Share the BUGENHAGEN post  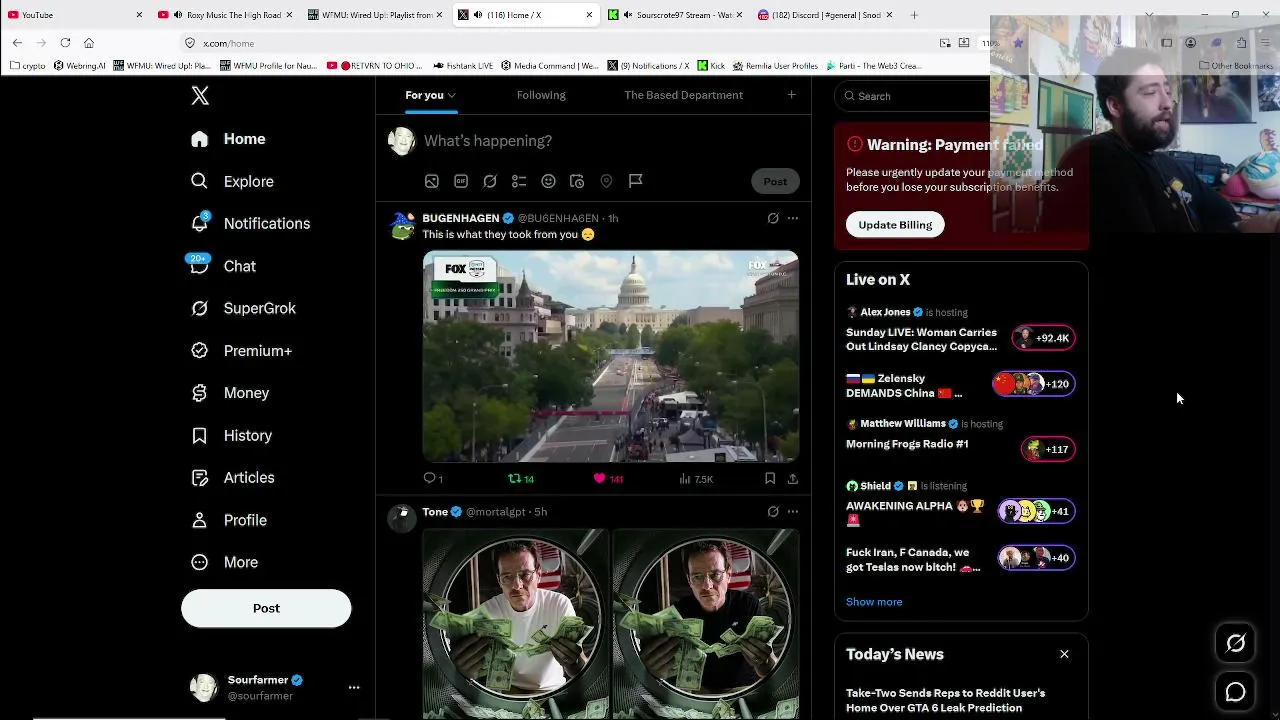(793, 479)
